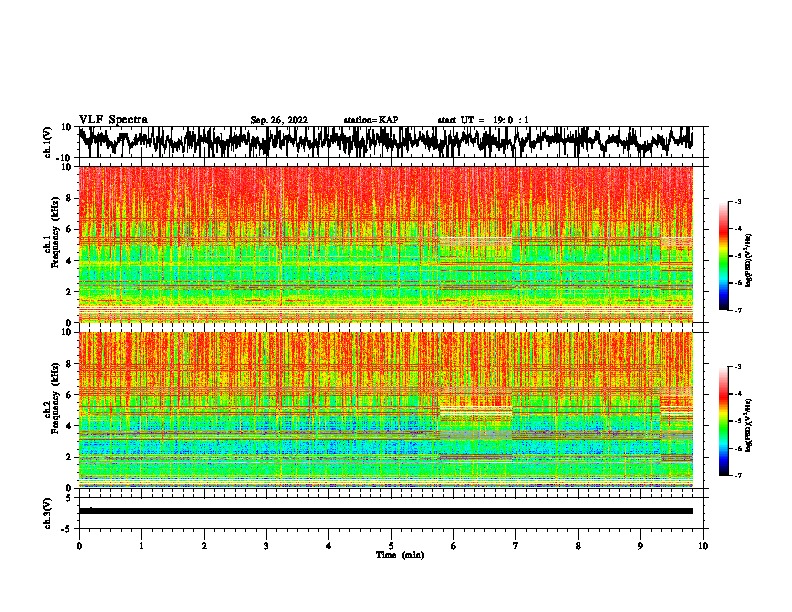
Task: Click time tick label "6" on x-axis
Action: pos(454,546)
